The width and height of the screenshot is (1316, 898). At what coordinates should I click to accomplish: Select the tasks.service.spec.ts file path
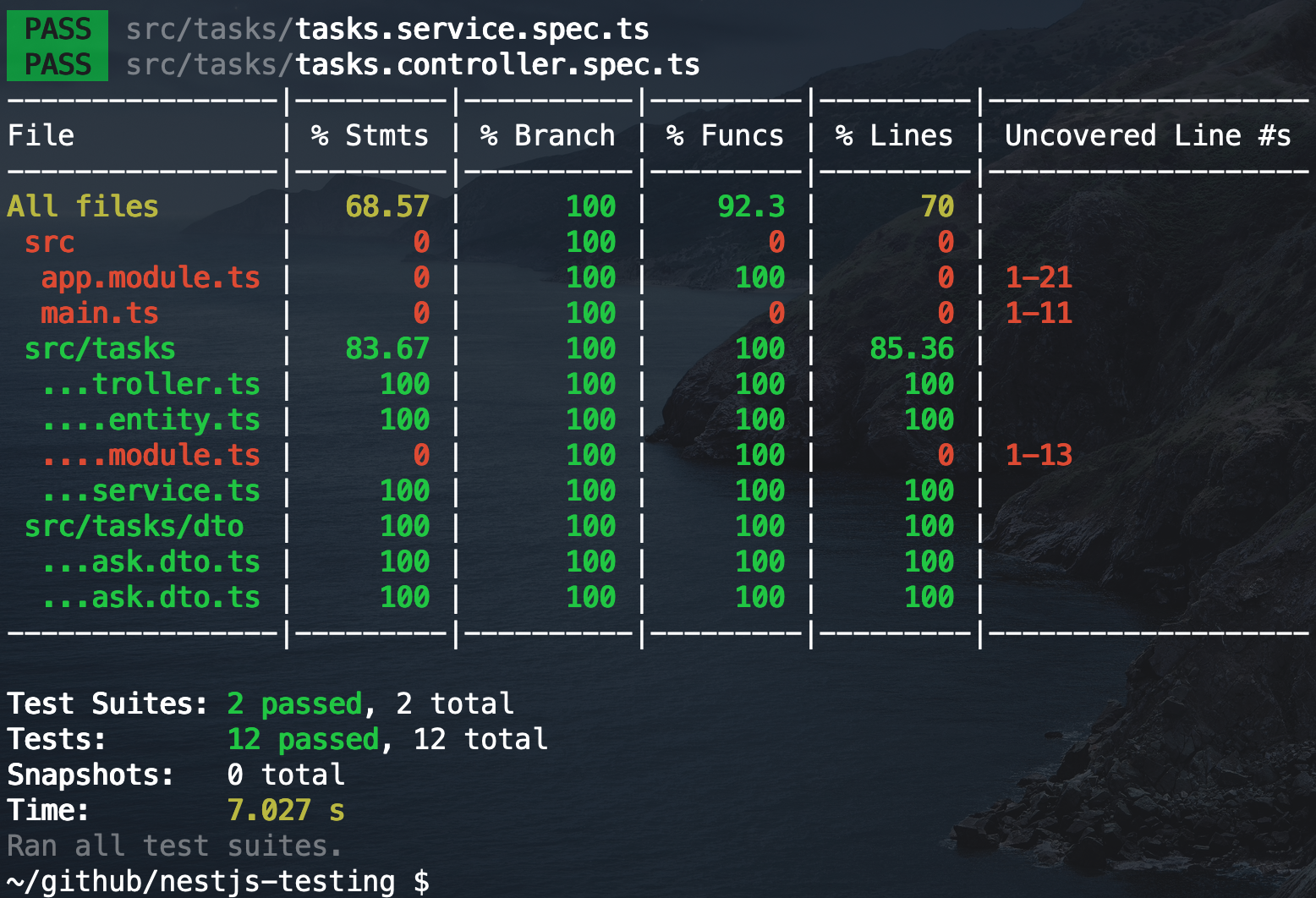[387, 30]
